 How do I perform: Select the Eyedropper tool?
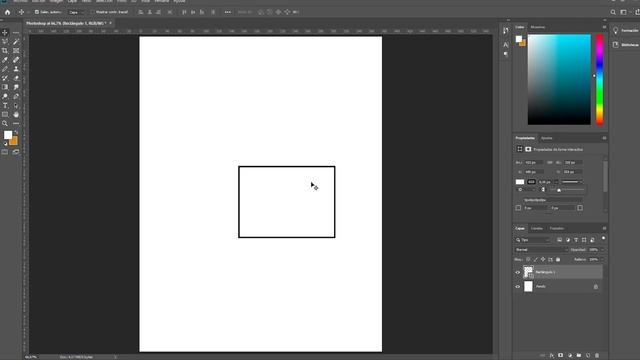[x=5, y=60]
